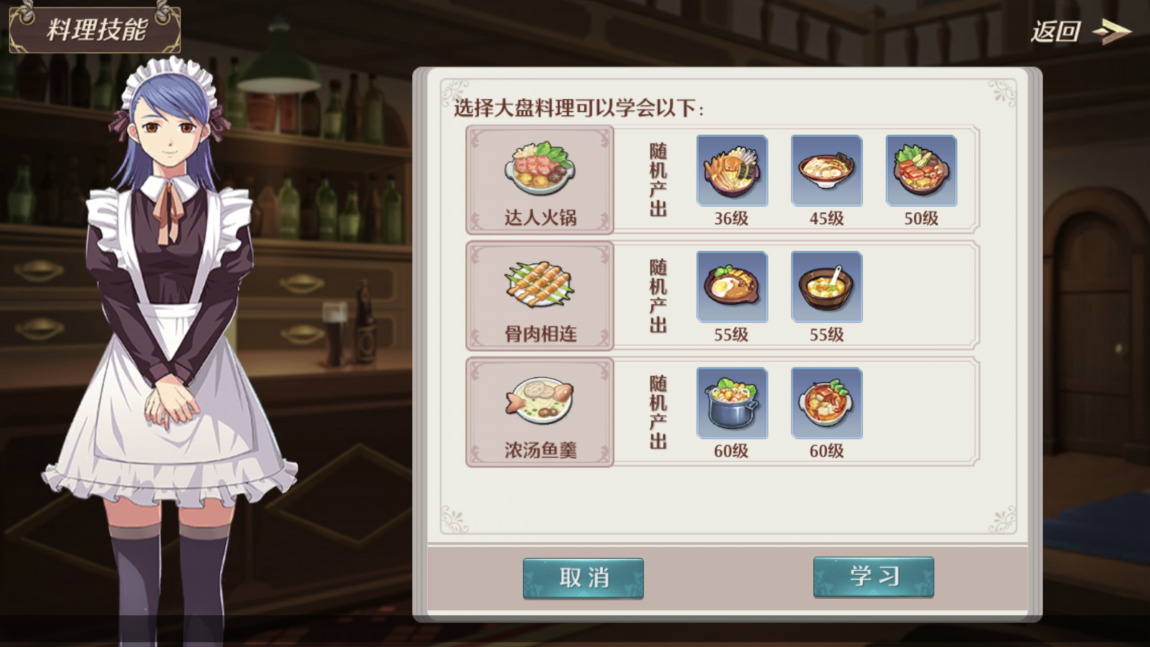Select the 浓汤鱼羹 fish soup card
The width and height of the screenshot is (1150, 647).
540,412
